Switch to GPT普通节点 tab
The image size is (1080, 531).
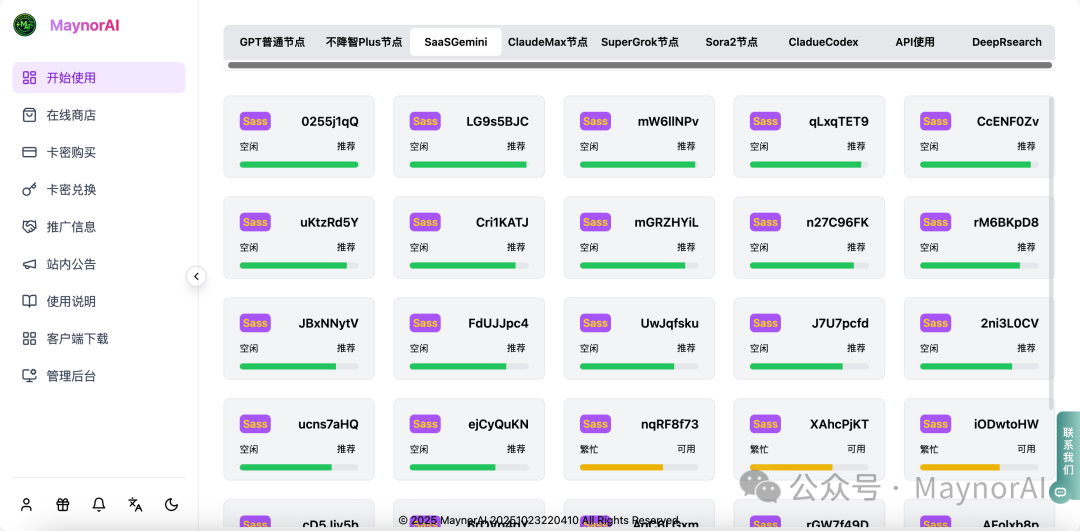pyautogui.click(x=272, y=42)
